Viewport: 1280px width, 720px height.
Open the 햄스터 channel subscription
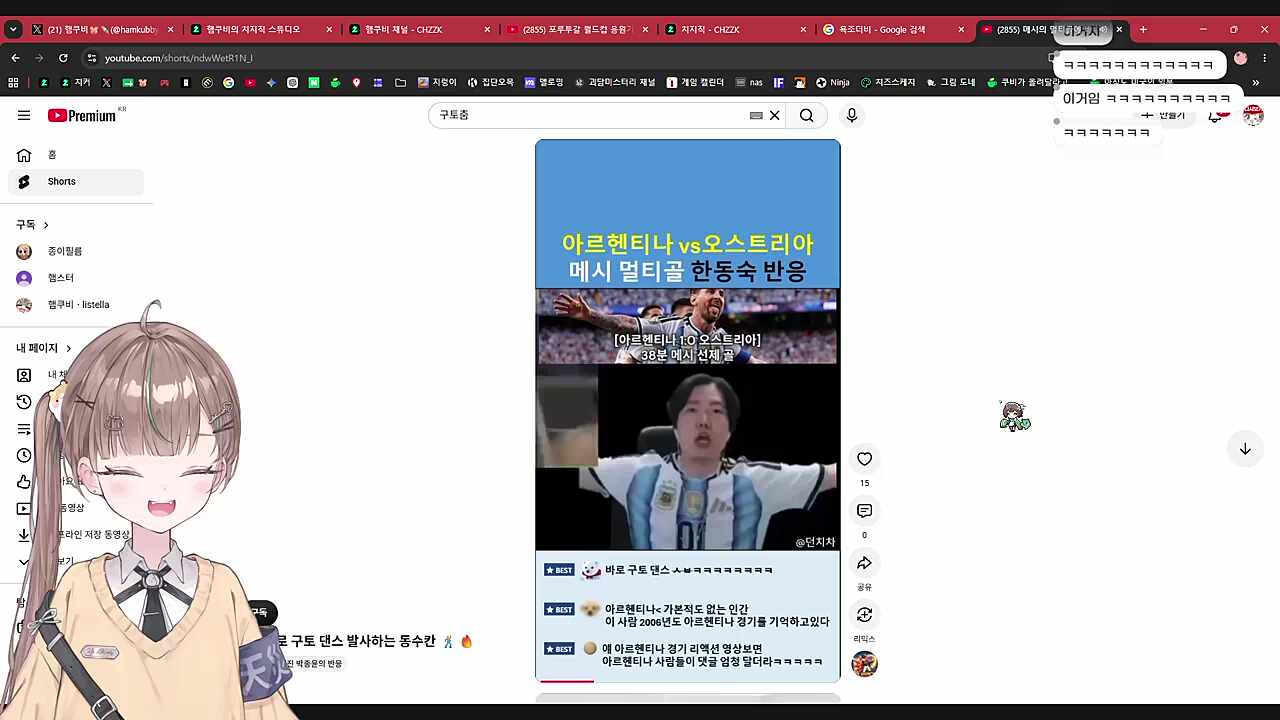76,278
